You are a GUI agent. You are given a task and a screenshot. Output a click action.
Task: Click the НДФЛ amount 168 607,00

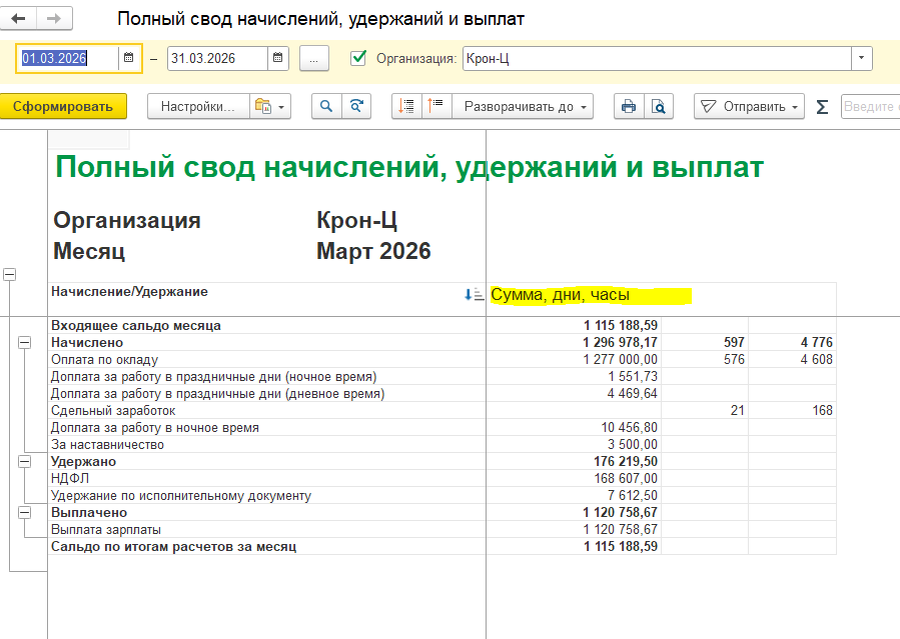pyautogui.click(x=626, y=478)
